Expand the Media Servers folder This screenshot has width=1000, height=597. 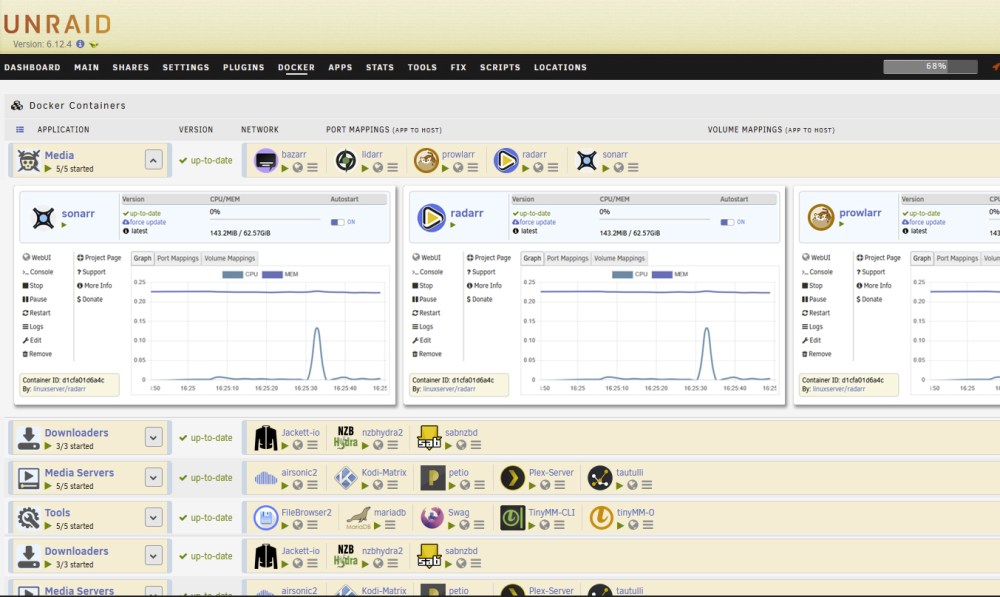pyautogui.click(x=153, y=478)
